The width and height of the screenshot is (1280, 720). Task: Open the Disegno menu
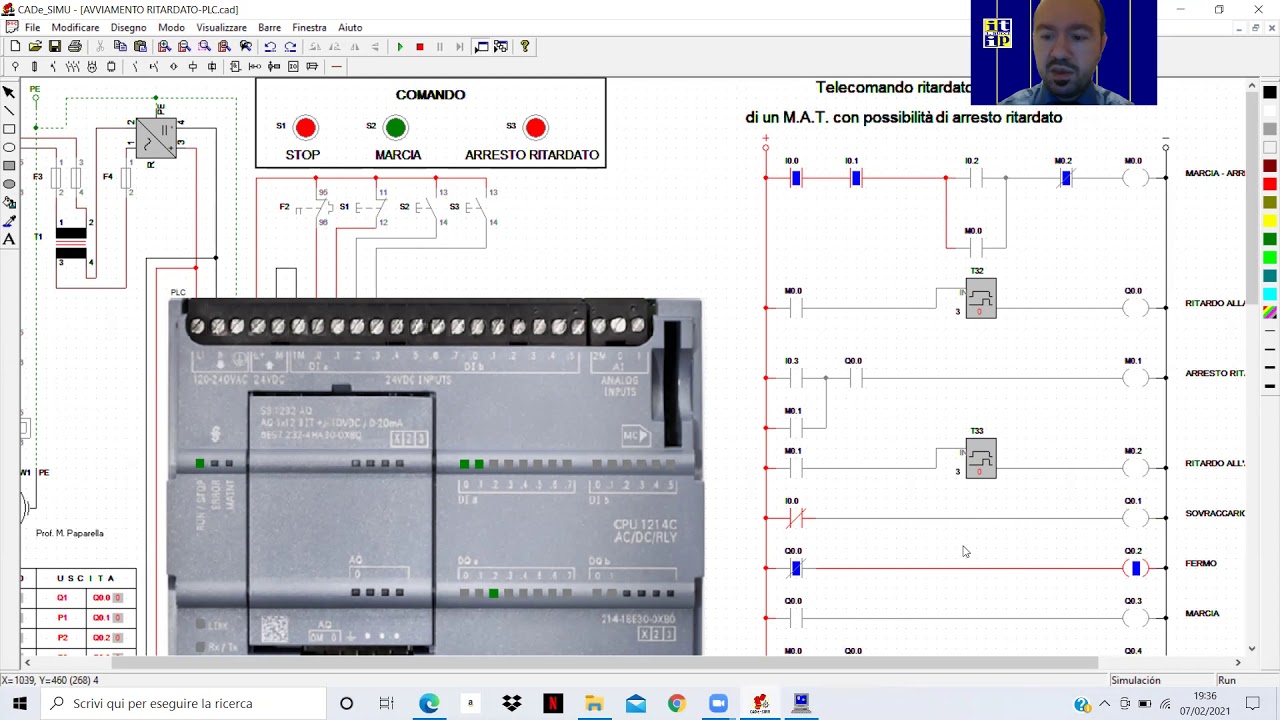[128, 27]
